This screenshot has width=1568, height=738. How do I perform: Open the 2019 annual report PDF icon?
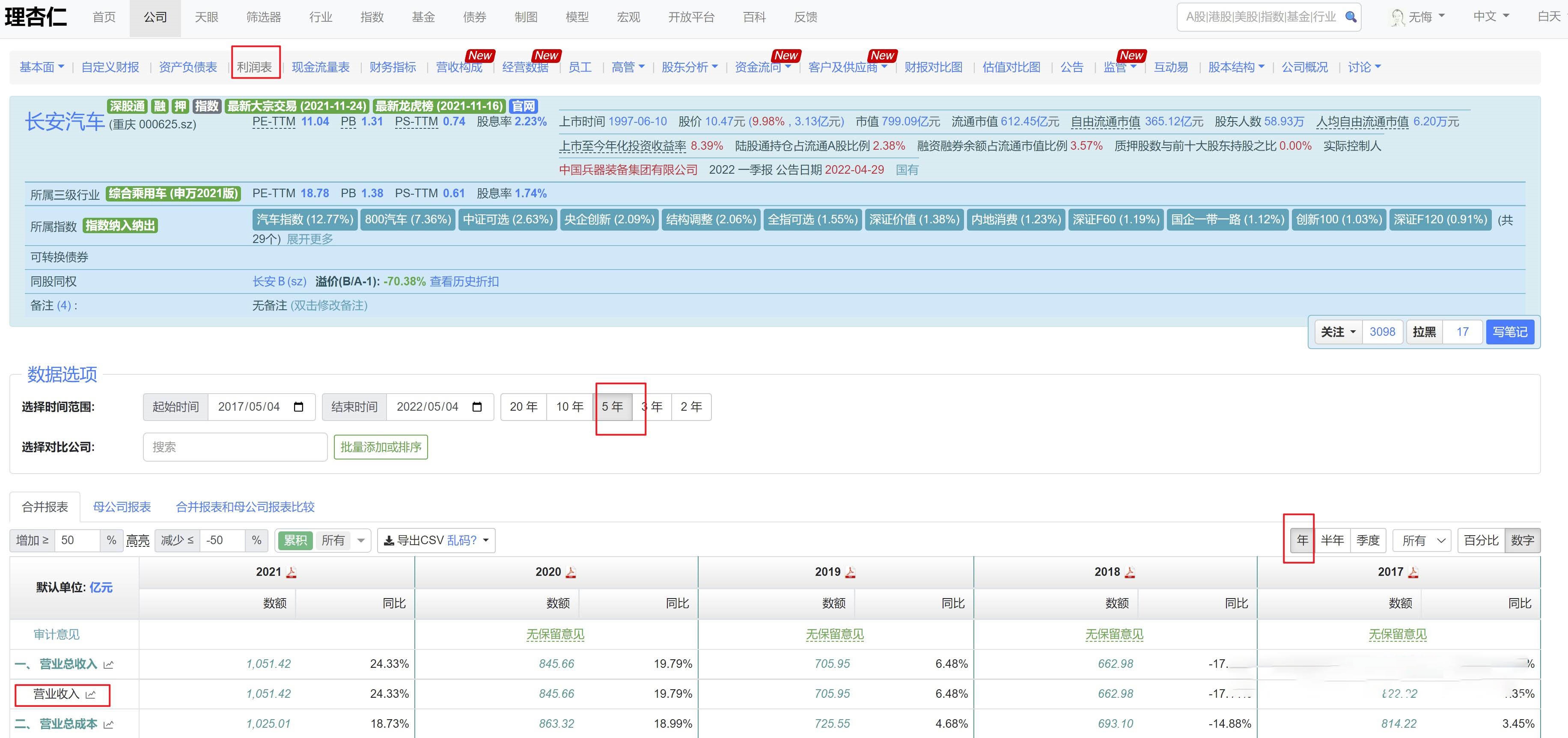click(x=850, y=572)
